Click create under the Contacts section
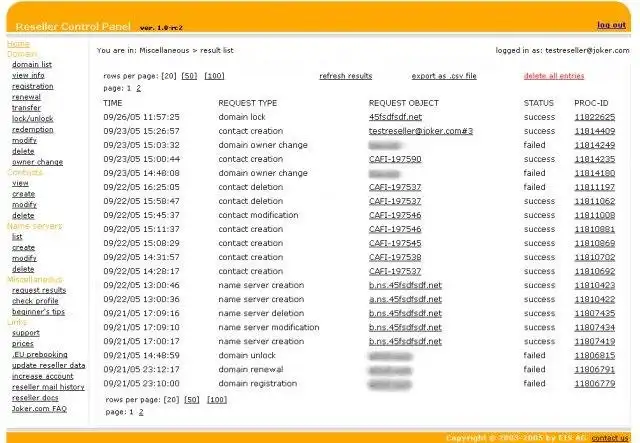Viewport: 640px width, 443px height. click(x=23, y=194)
